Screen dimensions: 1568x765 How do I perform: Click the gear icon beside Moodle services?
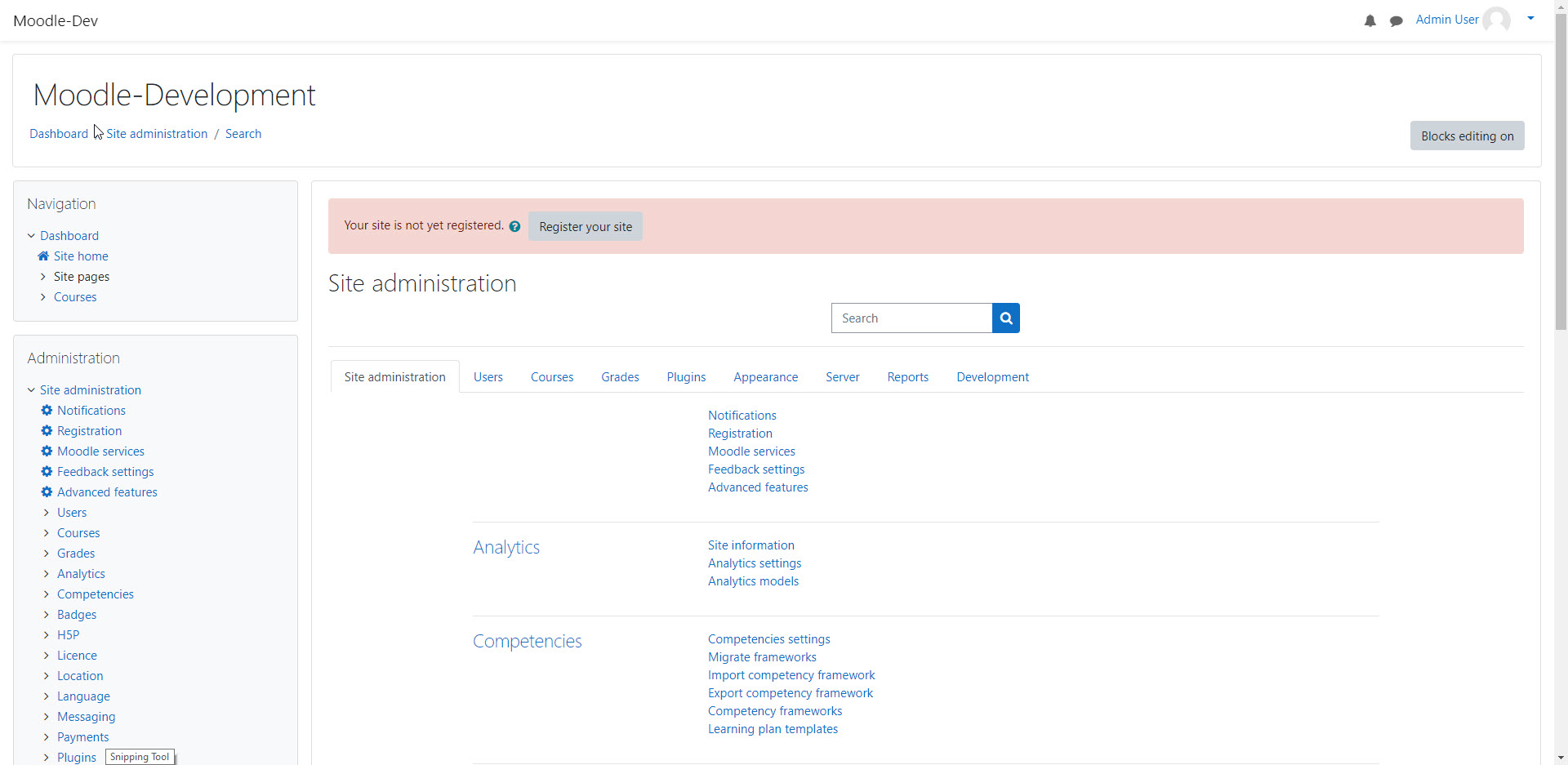pyautogui.click(x=47, y=451)
